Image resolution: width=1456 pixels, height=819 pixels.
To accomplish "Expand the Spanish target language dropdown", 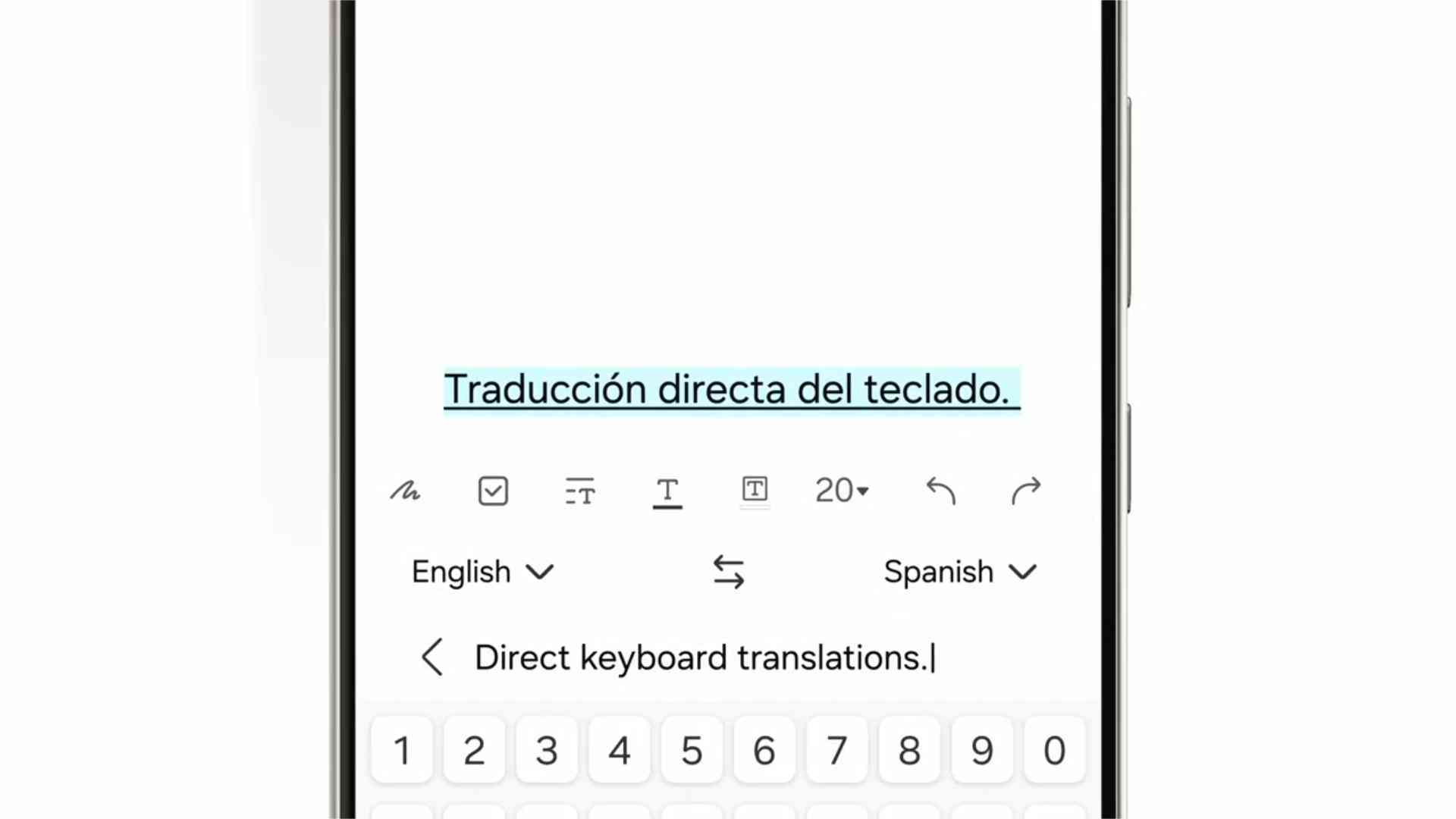I will tap(957, 571).
